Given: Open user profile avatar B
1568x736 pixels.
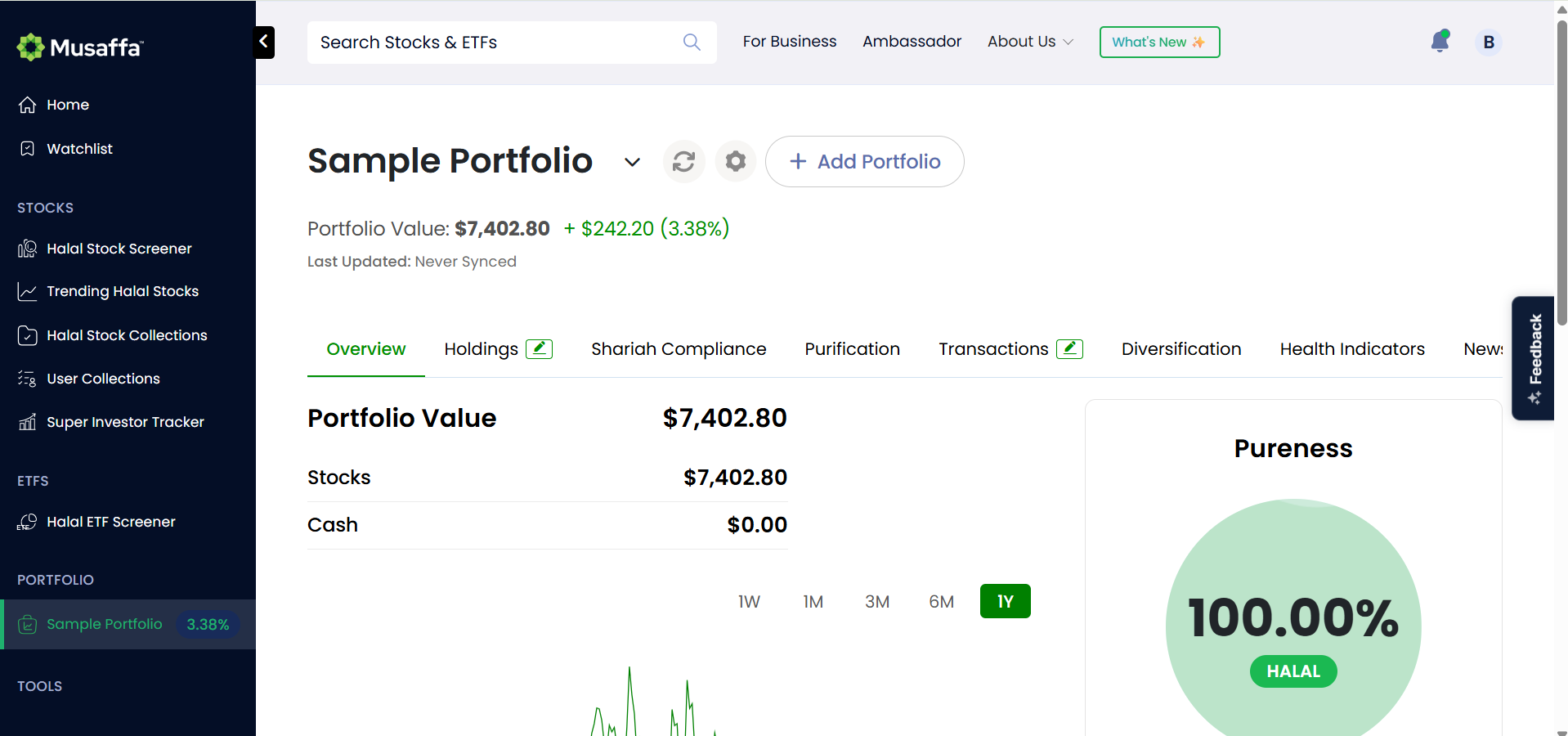Looking at the screenshot, I should 1489,43.
